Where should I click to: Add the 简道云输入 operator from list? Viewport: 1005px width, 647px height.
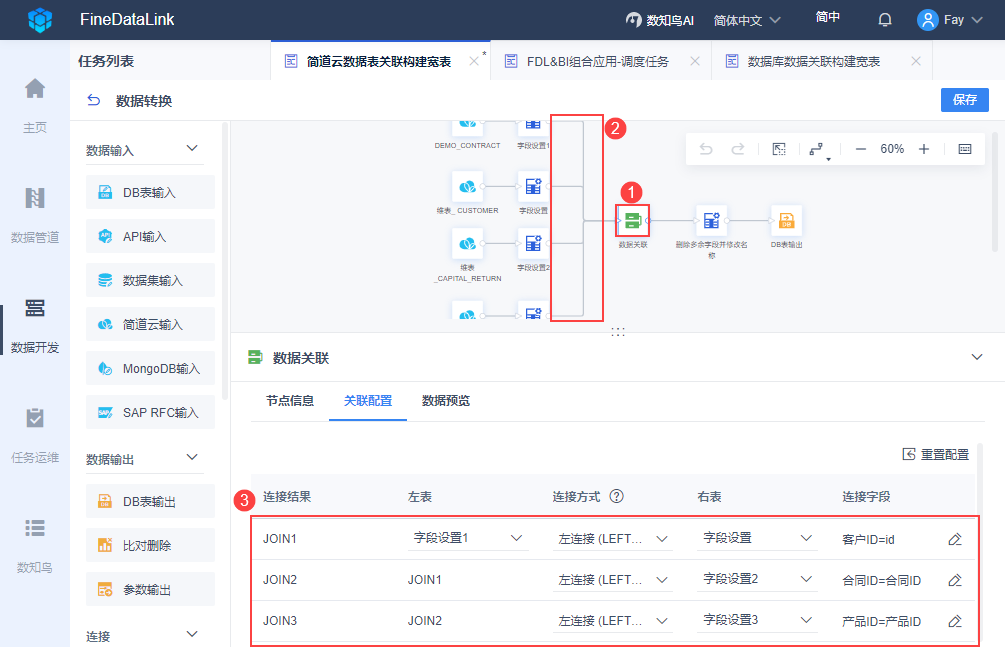tap(151, 324)
